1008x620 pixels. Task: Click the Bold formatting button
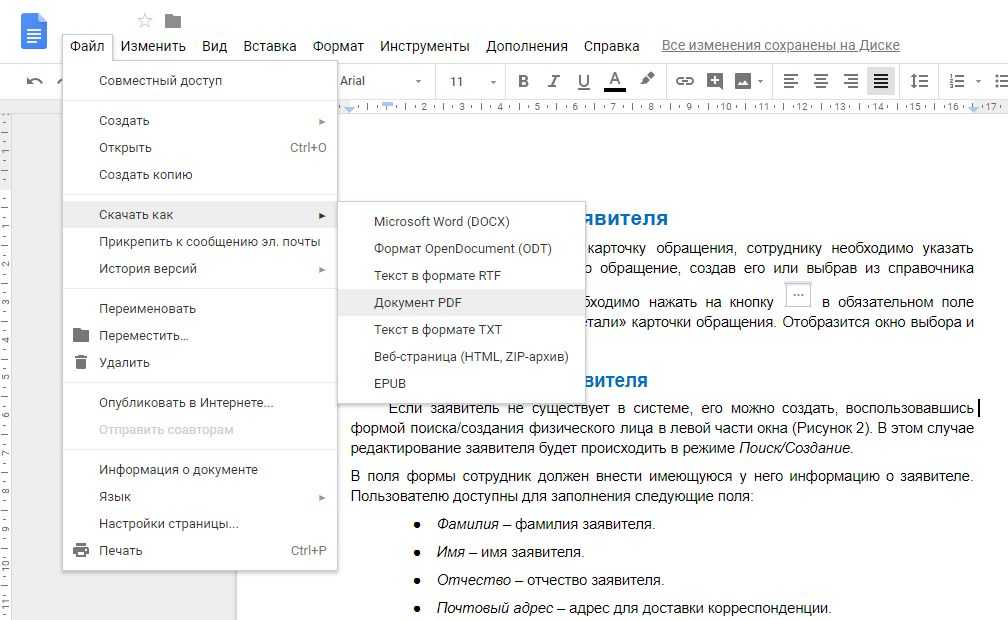coord(523,81)
